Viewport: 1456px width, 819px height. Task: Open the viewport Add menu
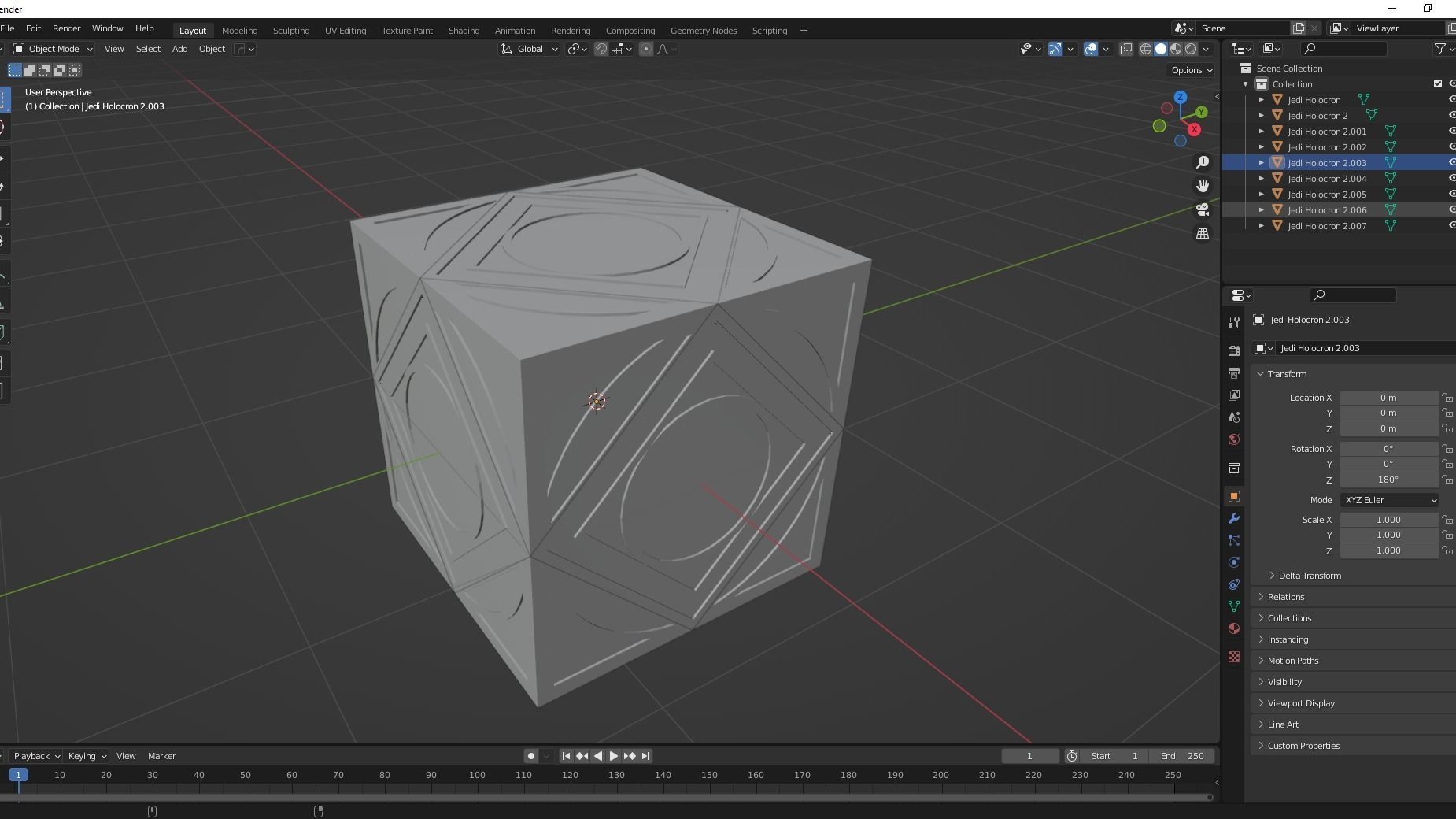coord(179,49)
